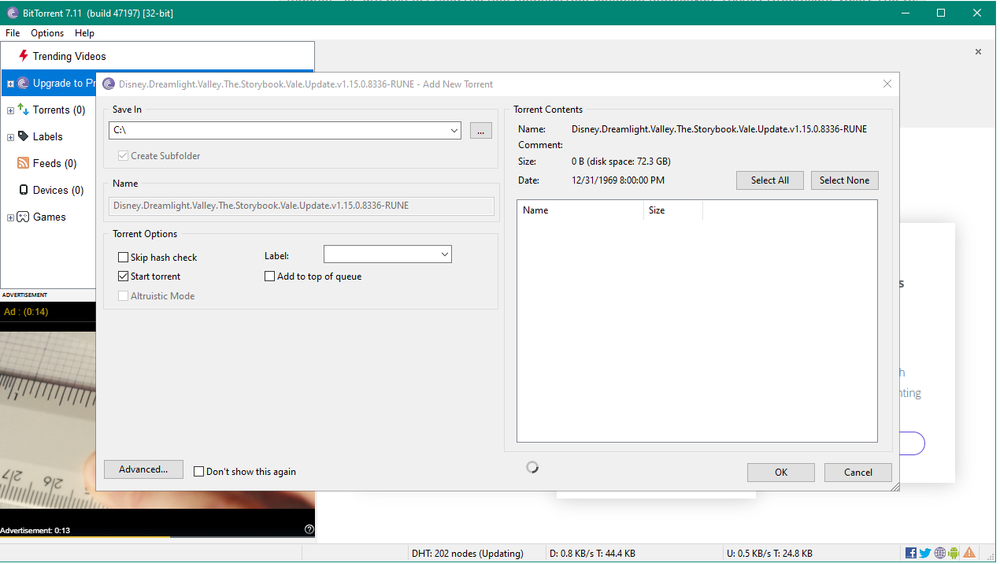Expand the Games tree node
Viewport: 1000px width, 564px height.
pyautogui.click(x=10, y=218)
